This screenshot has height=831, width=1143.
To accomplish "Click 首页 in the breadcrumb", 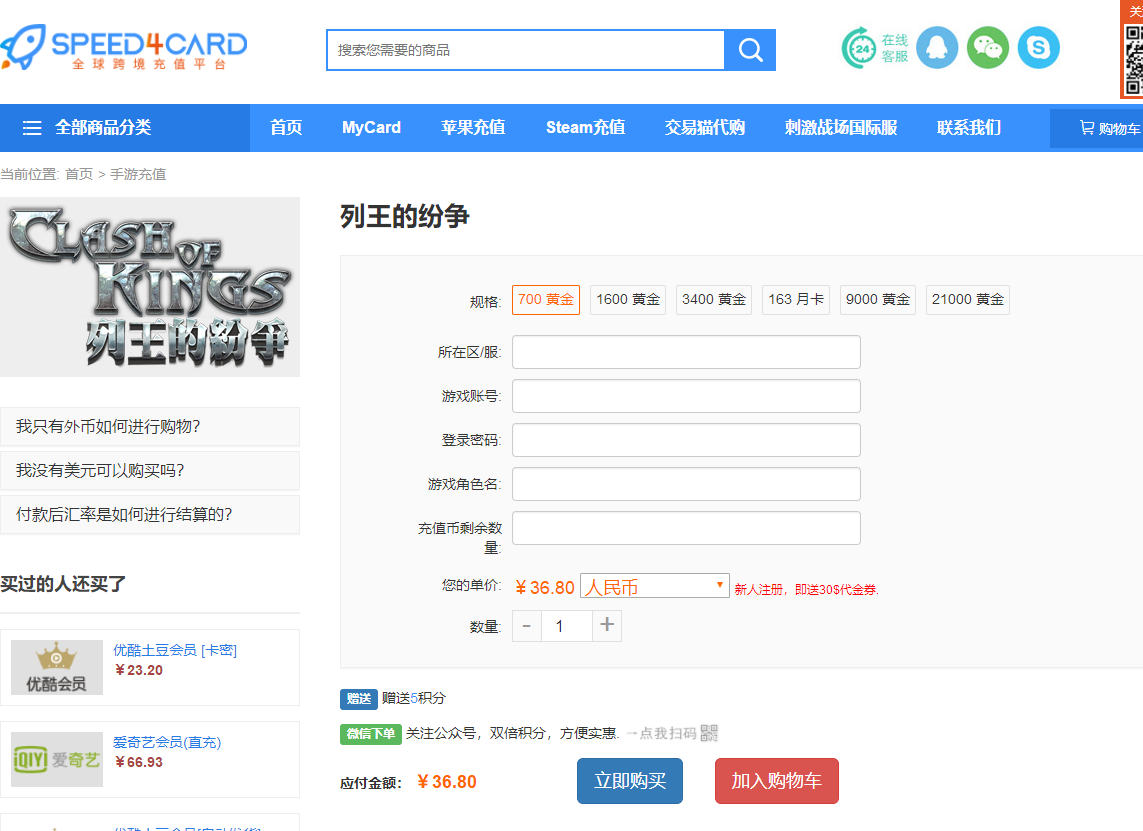I will [79, 174].
